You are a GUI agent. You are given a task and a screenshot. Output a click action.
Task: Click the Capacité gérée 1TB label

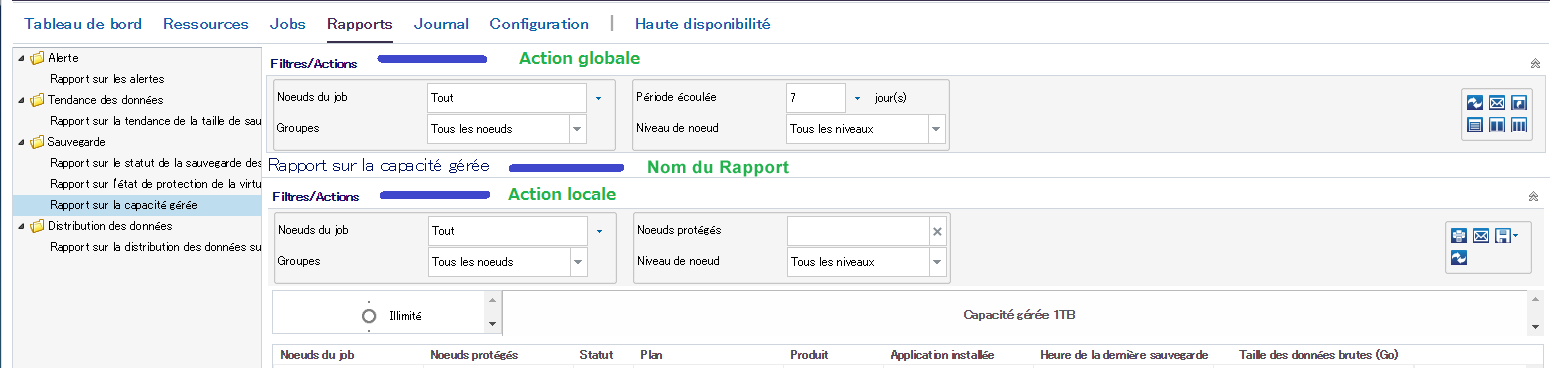click(1019, 315)
